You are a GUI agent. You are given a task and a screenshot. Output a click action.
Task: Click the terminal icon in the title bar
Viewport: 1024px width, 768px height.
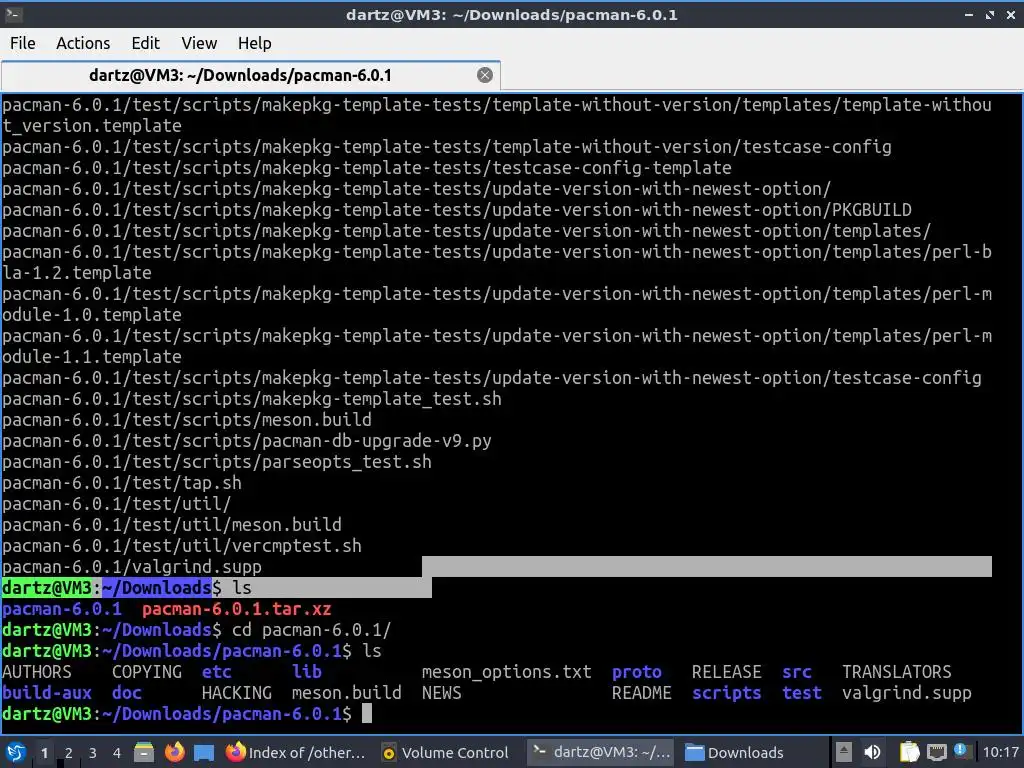pyautogui.click(x=13, y=14)
